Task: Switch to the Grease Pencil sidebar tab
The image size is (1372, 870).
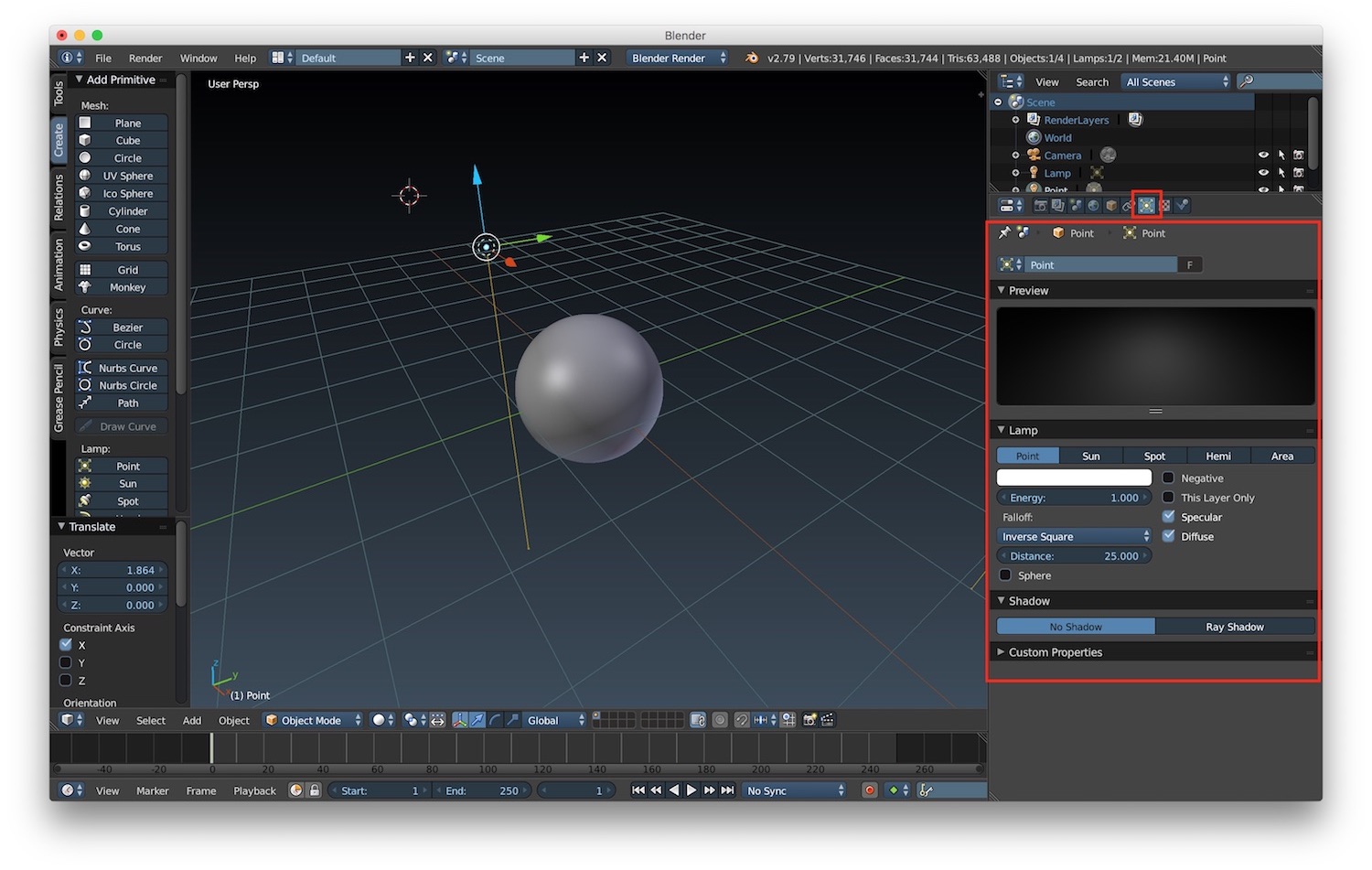Action: pos(59,397)
